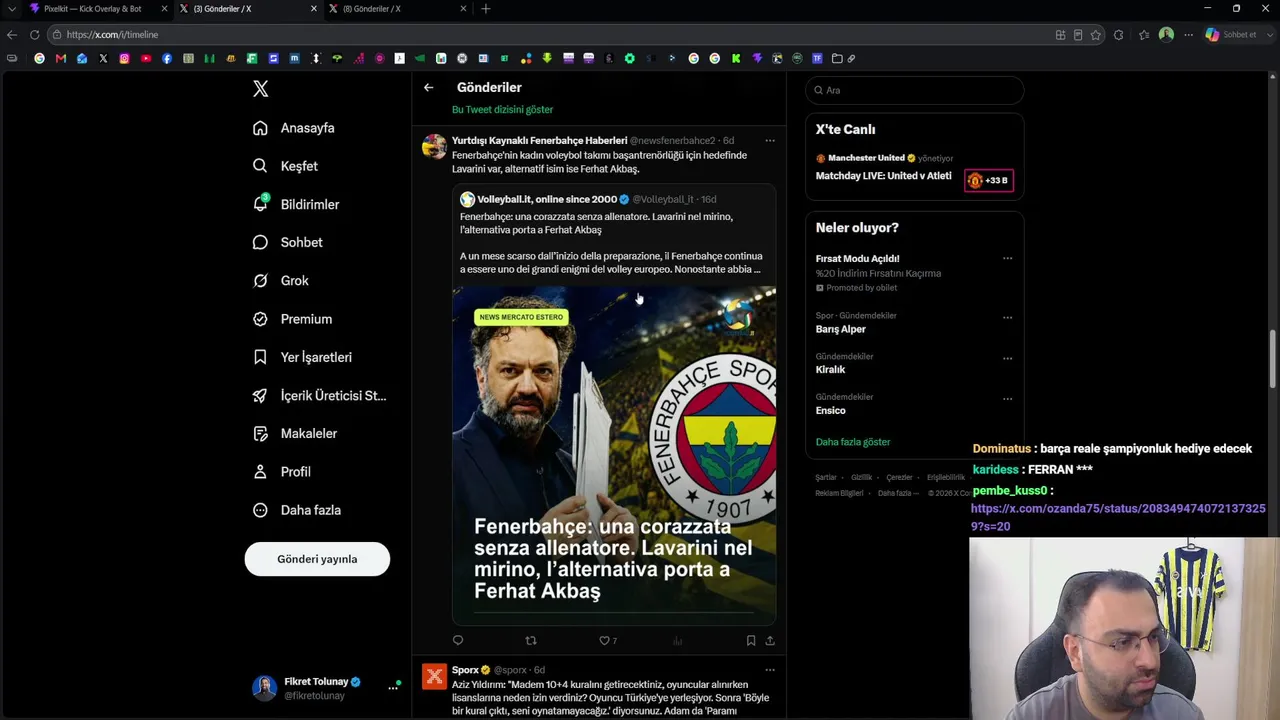Click the Ara search field

(x=915, y=90)
